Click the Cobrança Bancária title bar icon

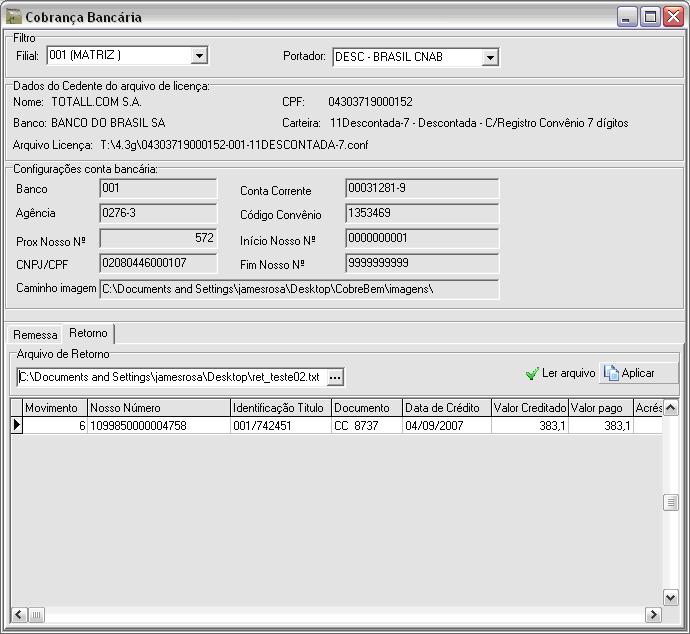14,17
